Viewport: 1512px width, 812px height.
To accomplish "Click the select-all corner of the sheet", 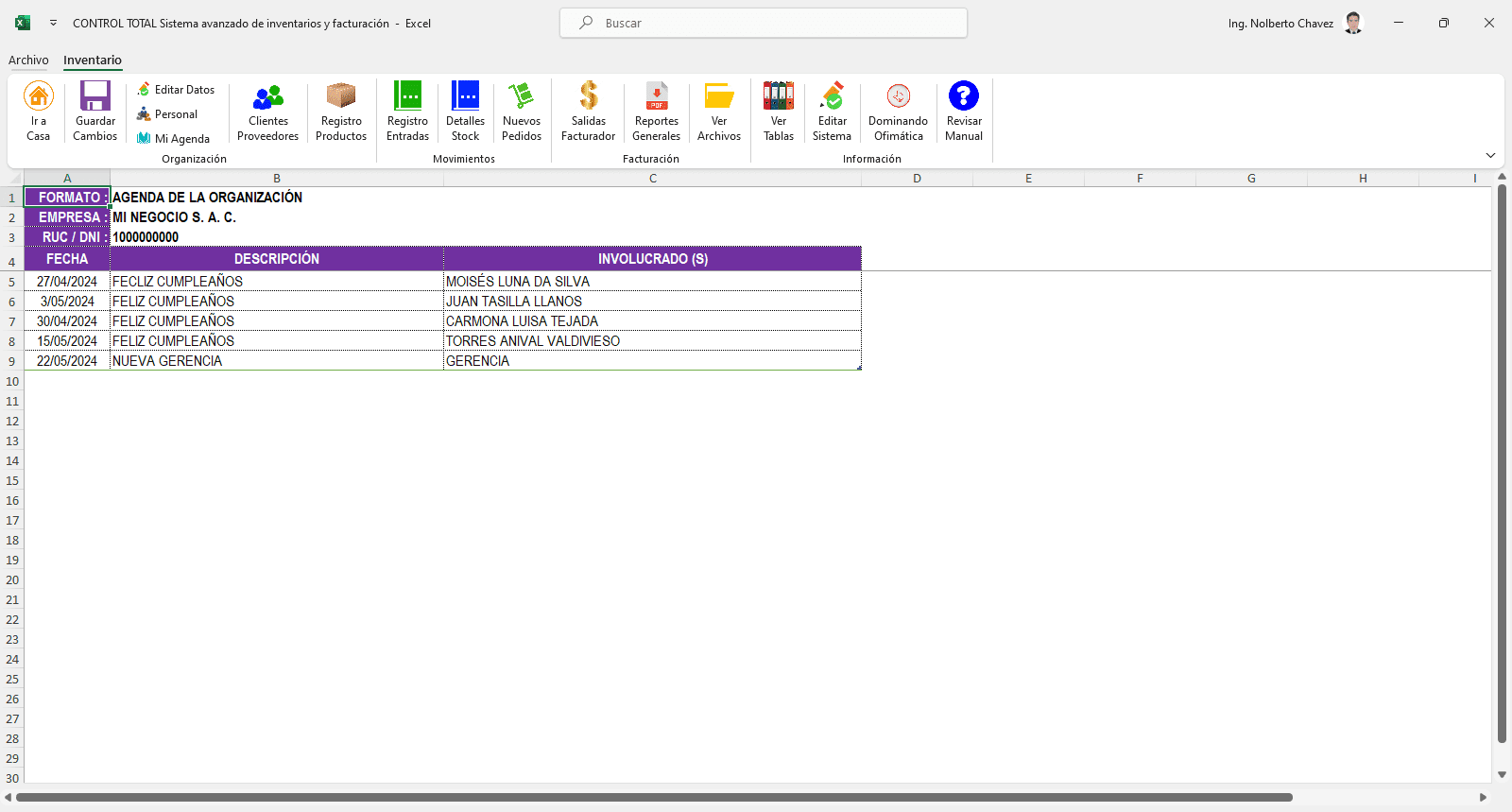I will point(12,178).
